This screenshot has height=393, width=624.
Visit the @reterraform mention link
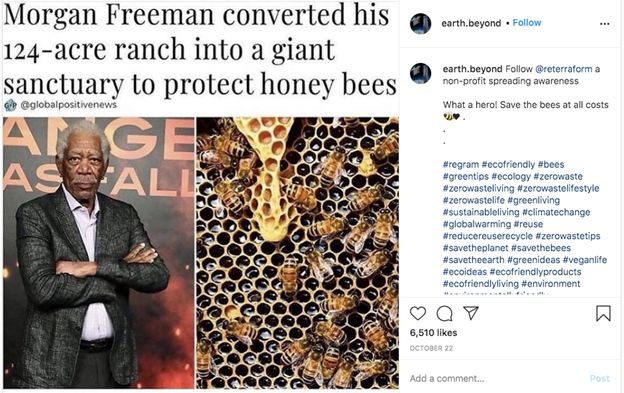(564, 69)
